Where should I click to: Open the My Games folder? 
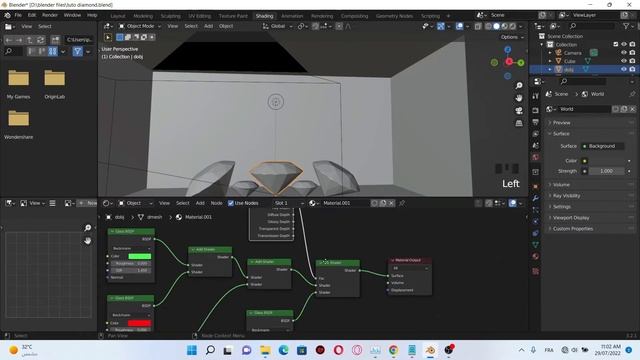click(18, 84)
